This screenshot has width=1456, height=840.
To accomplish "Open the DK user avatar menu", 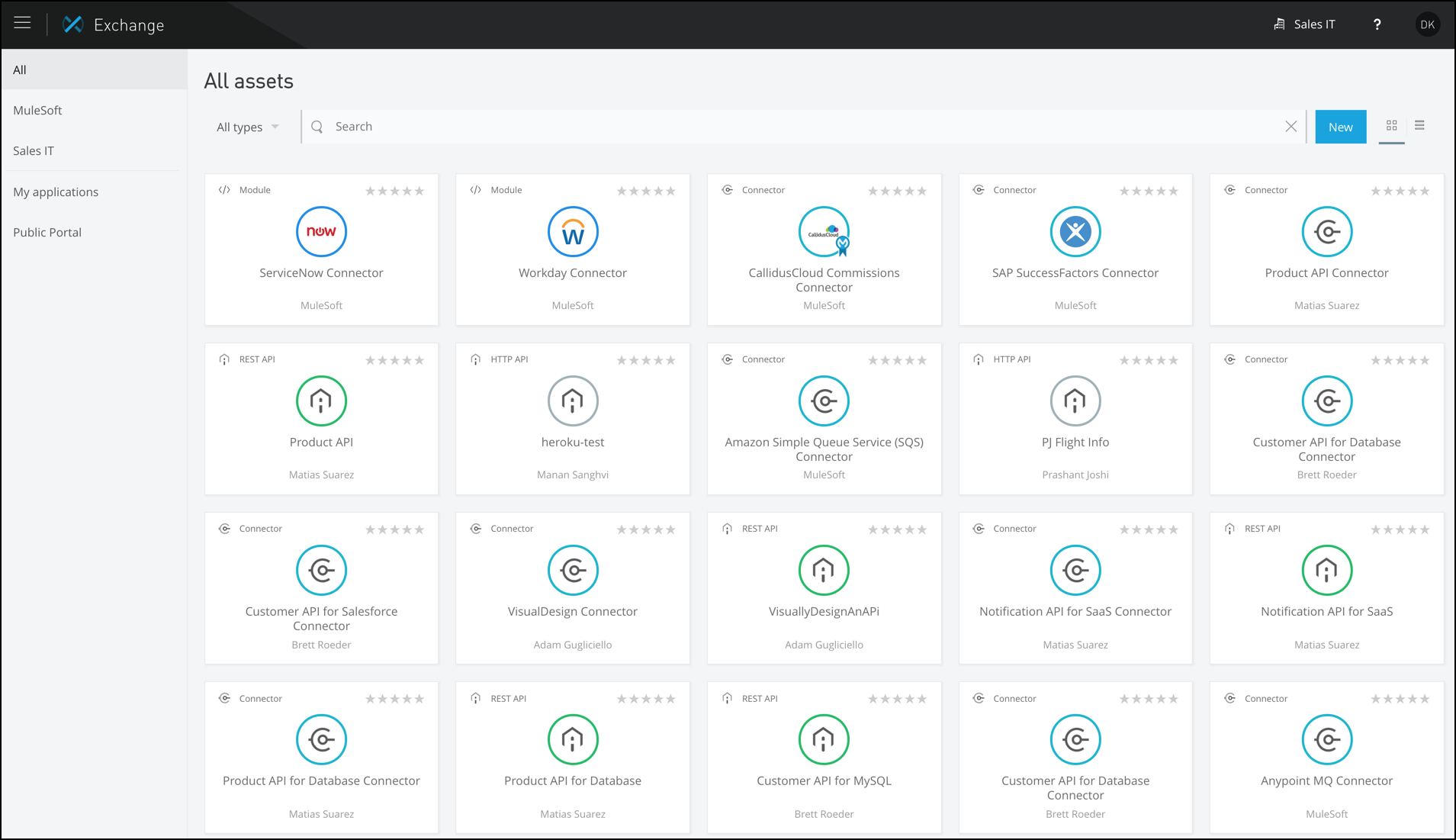I will coord(1427,24).
